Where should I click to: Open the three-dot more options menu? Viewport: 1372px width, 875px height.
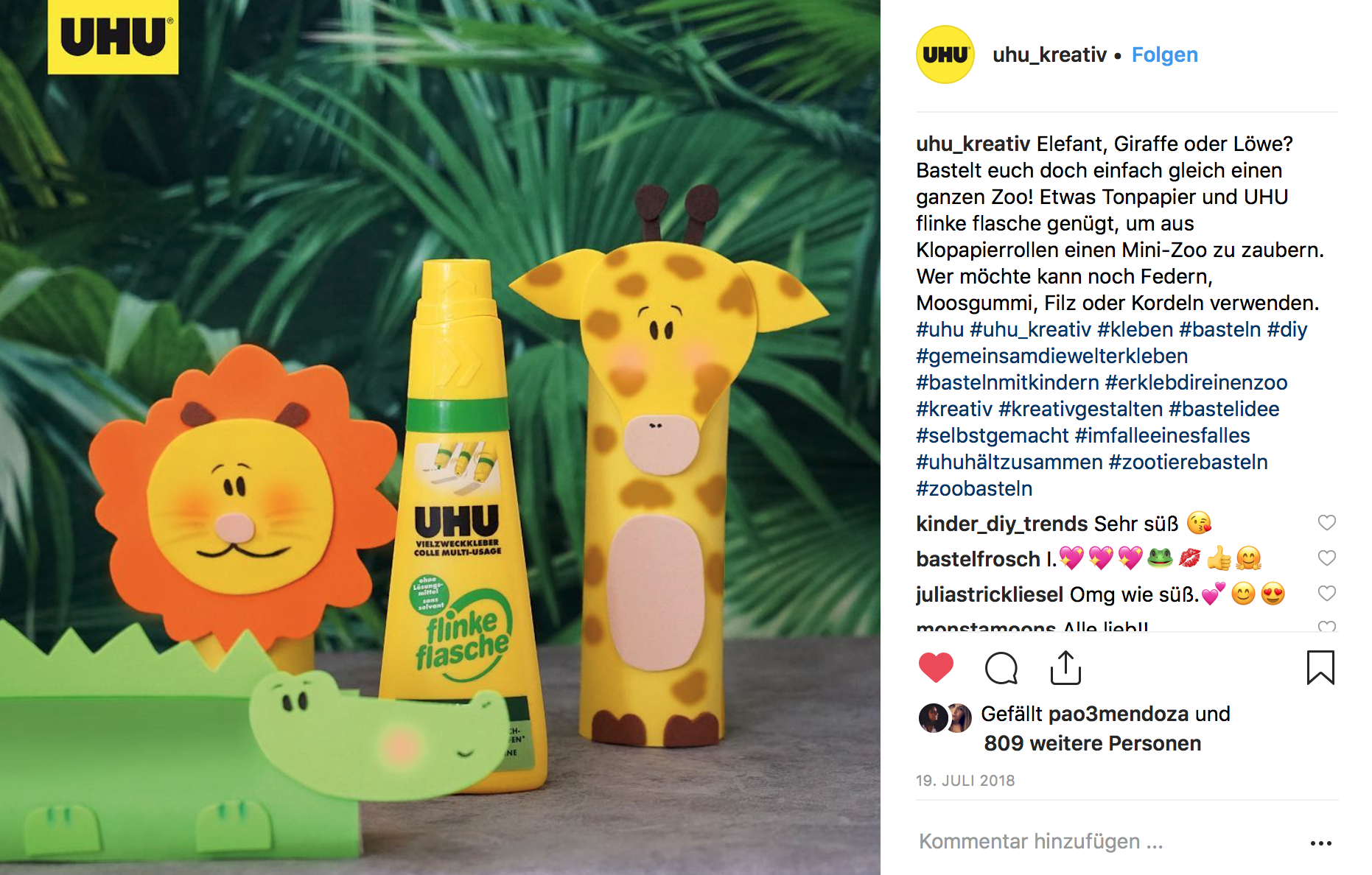pos(1320,843)
